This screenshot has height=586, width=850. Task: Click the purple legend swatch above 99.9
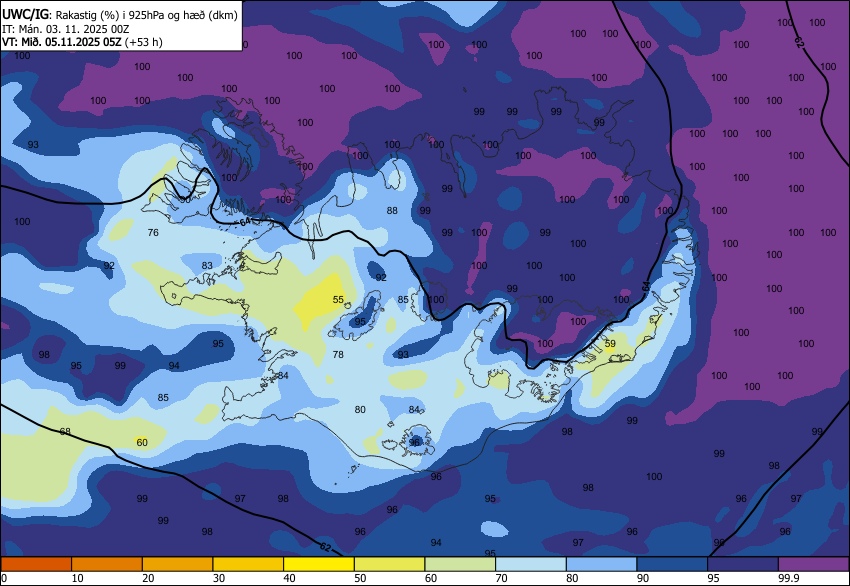(x=814, y=564)
